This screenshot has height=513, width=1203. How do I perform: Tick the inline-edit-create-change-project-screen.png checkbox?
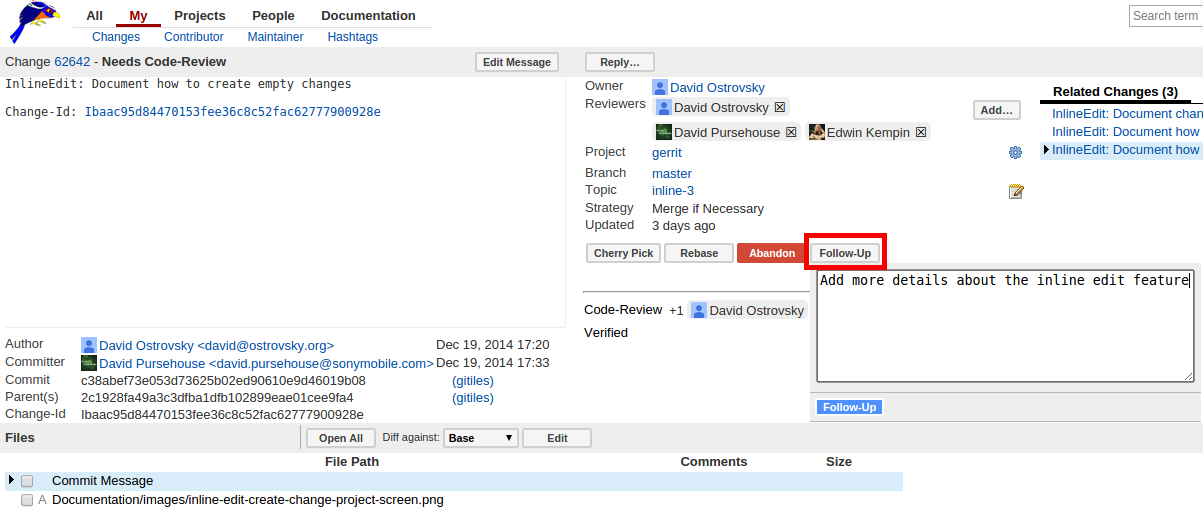pyautogui.click(x=27, y=500)
